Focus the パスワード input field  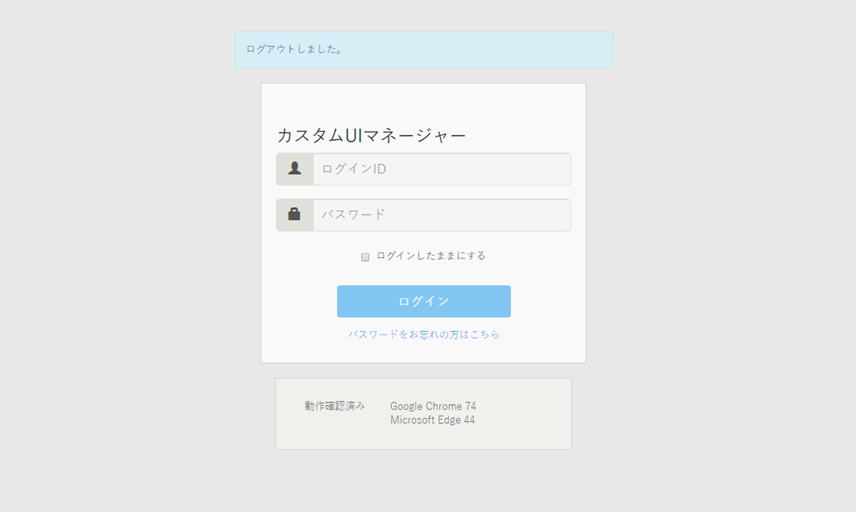(x=440, y=214)
